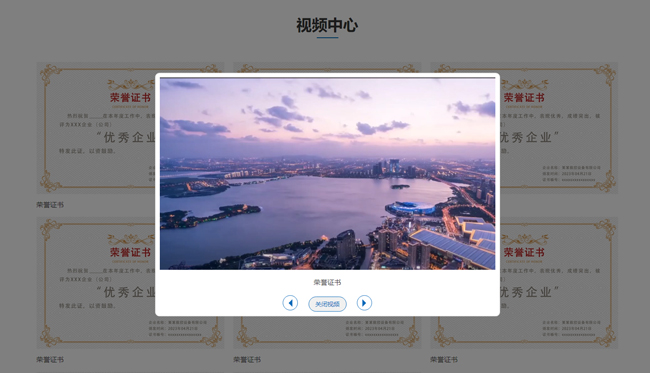Select the top-middle certificate thumbnail above popup
Screen dimensions: 650x373
point(327,68)
